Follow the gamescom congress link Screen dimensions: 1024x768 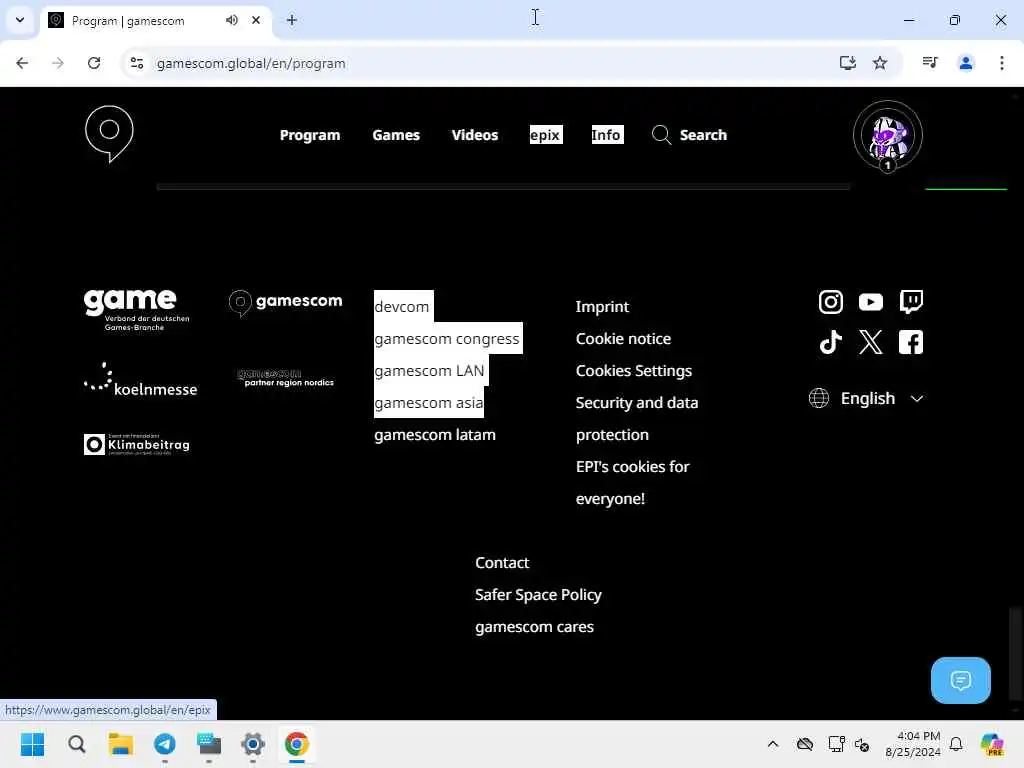pyautogui.click(x=447, y=338)
